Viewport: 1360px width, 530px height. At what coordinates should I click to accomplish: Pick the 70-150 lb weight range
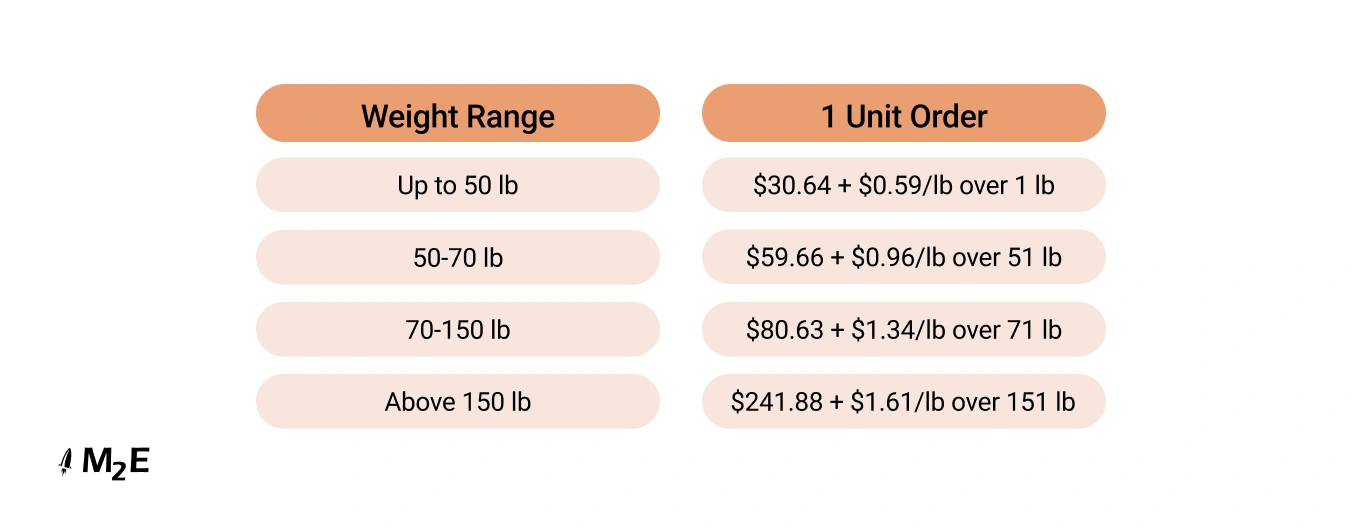click(x=458, y=330)
